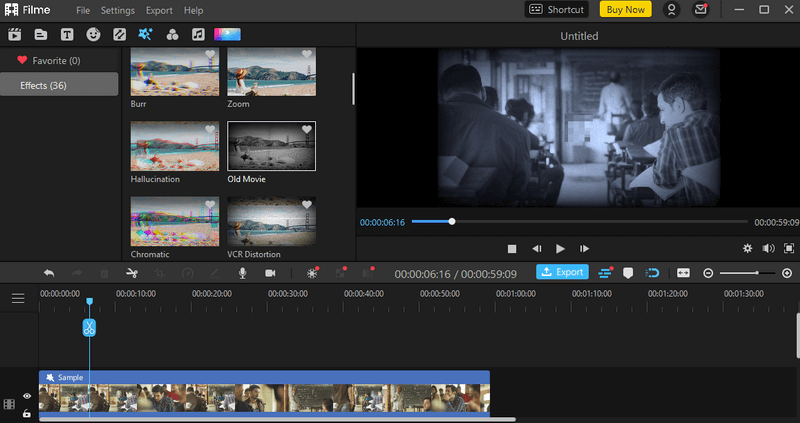Select the VCR Distortion effect thumbnail
The width and height of the screenshot is (800, 423).
271,221
